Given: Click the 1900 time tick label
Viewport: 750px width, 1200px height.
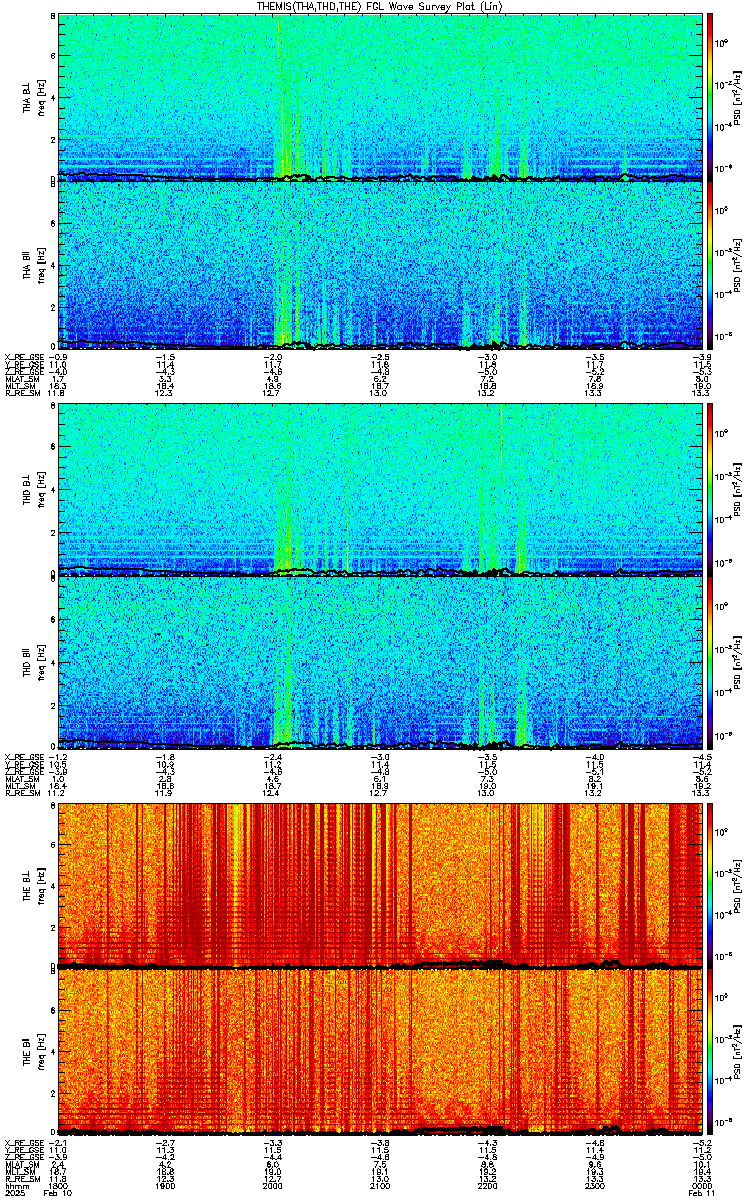Looking at the screenshot, I should (x=165, y=1186).
